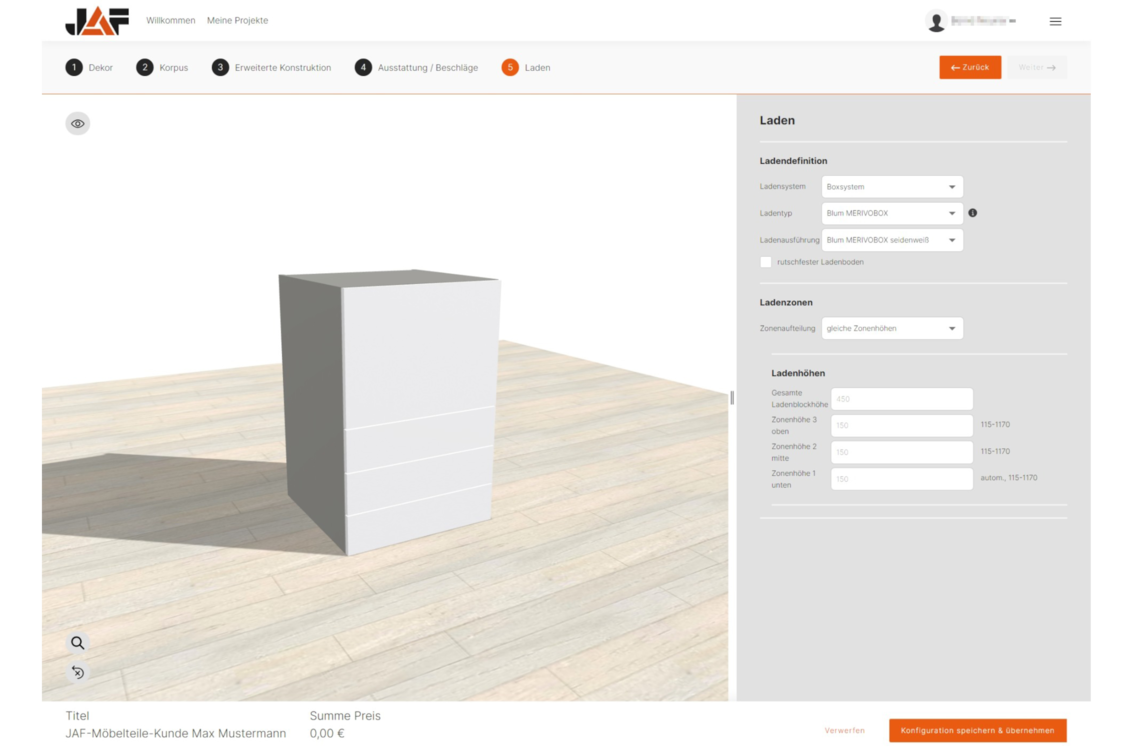Go to step 2 Korpus
The image size is (1131, 754).
pos(162,68)
